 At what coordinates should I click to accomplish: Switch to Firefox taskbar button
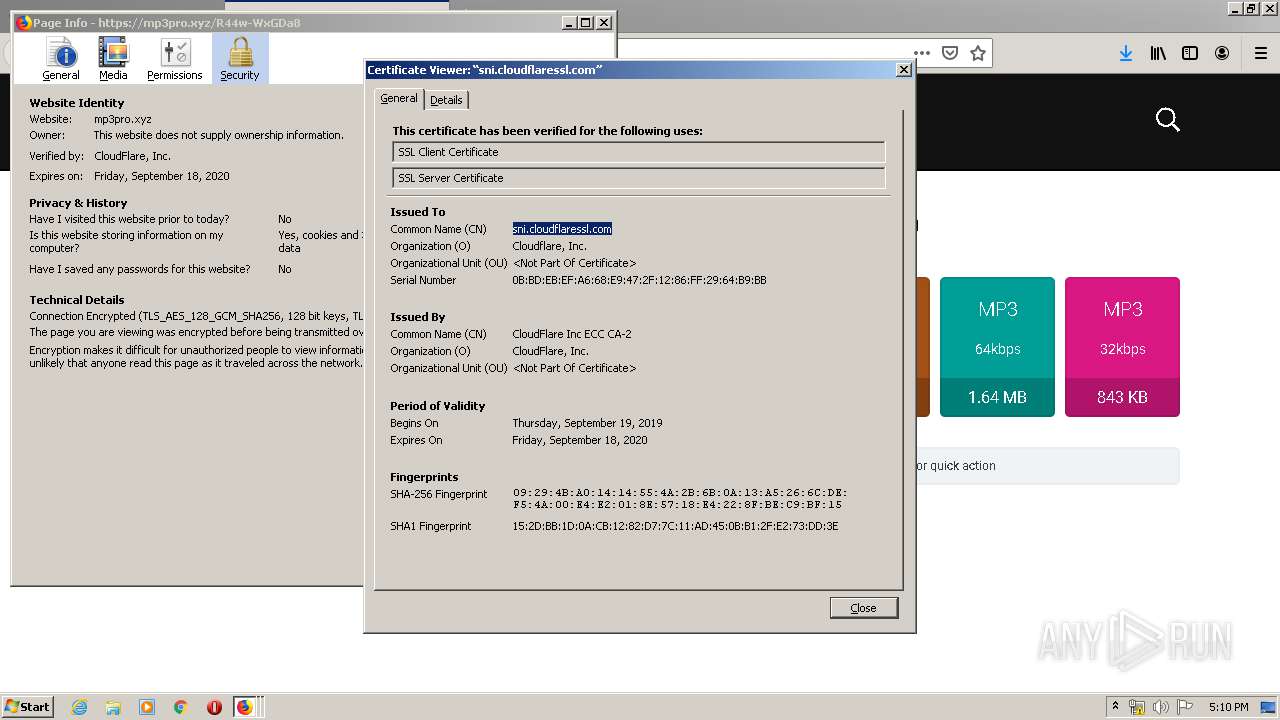point(246,707)
